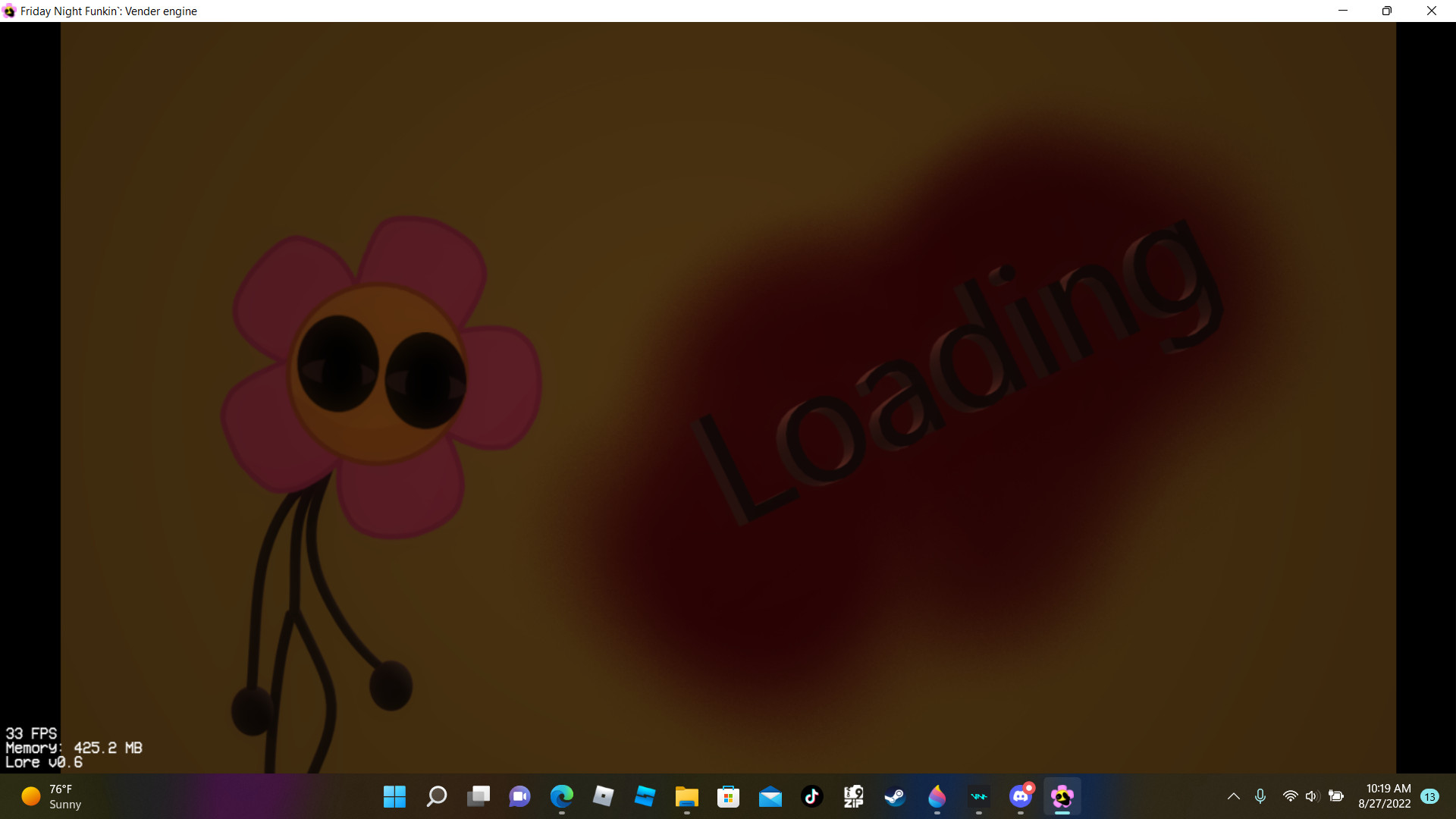Open Steam from the taskbar
This screenshot has height=819, width=1456.
coord(896,796)
